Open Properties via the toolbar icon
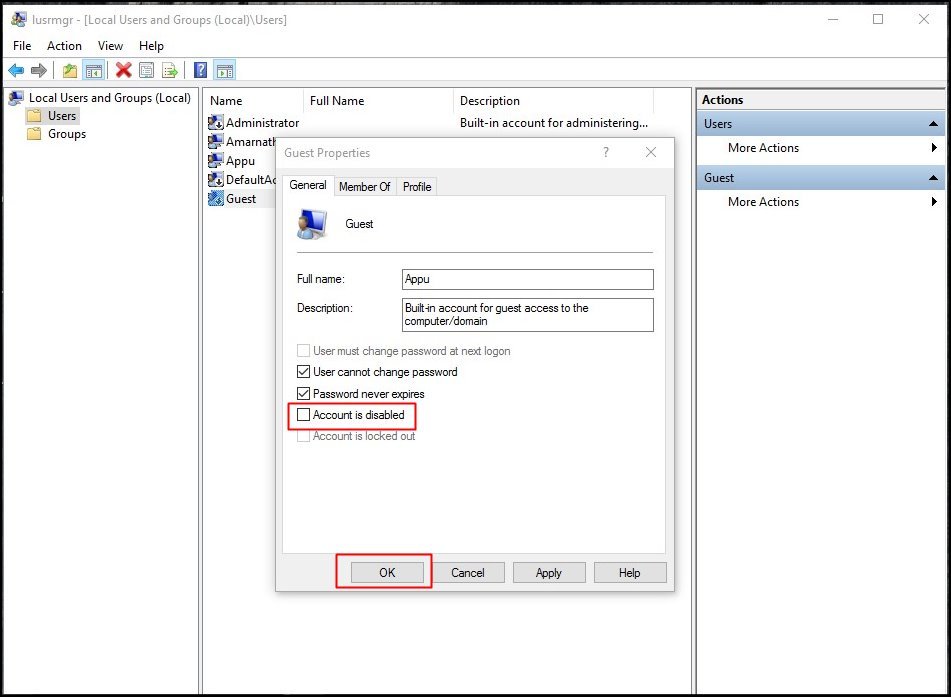 [147, 70]
